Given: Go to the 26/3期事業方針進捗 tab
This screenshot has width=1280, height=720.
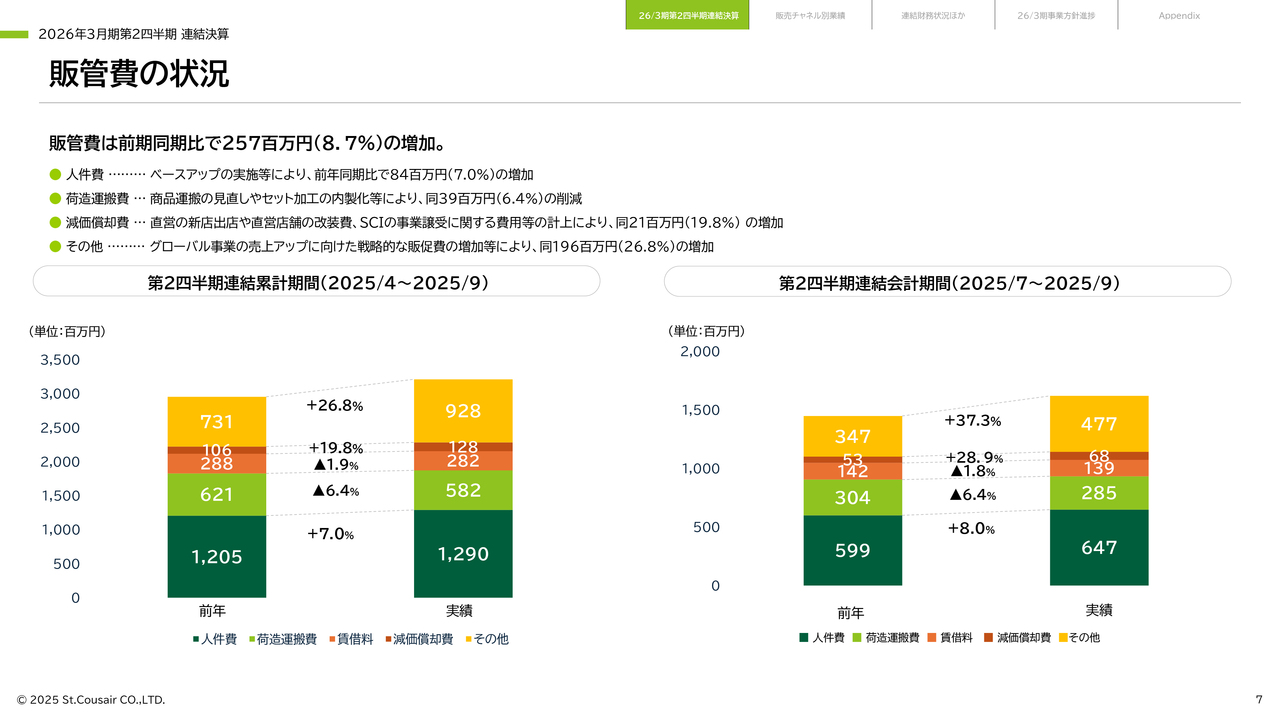Looking at the screenshot, I should pos(1056,16).
